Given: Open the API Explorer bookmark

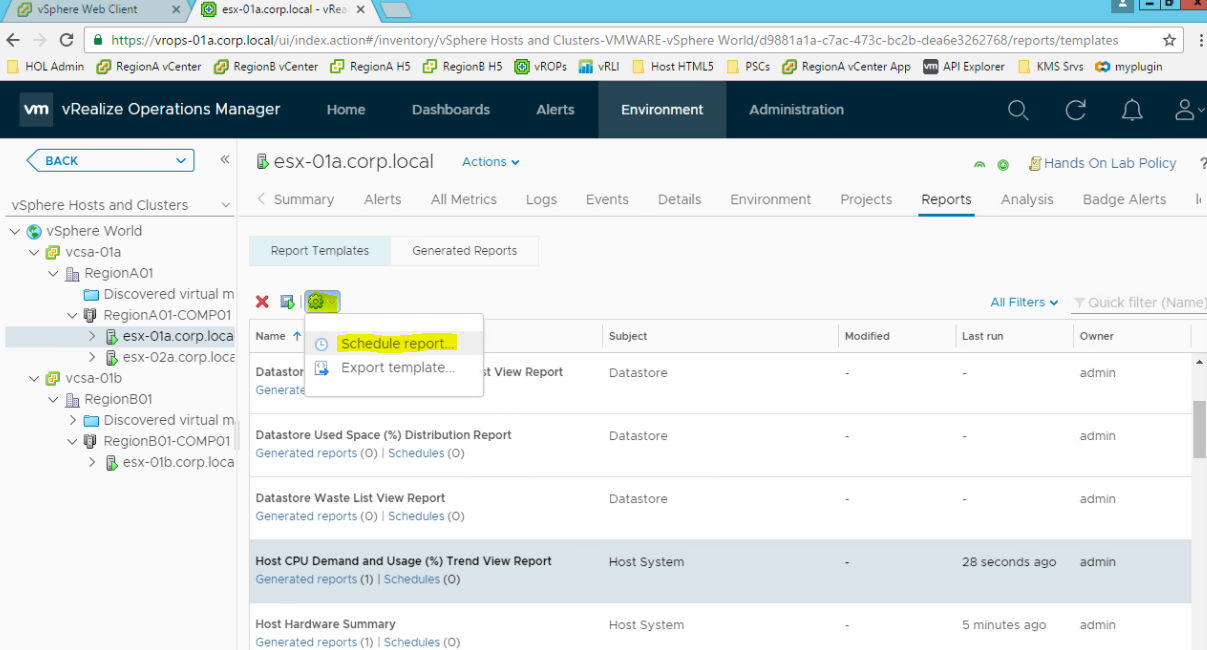Looking at the screenshot, I should [964, 67].
